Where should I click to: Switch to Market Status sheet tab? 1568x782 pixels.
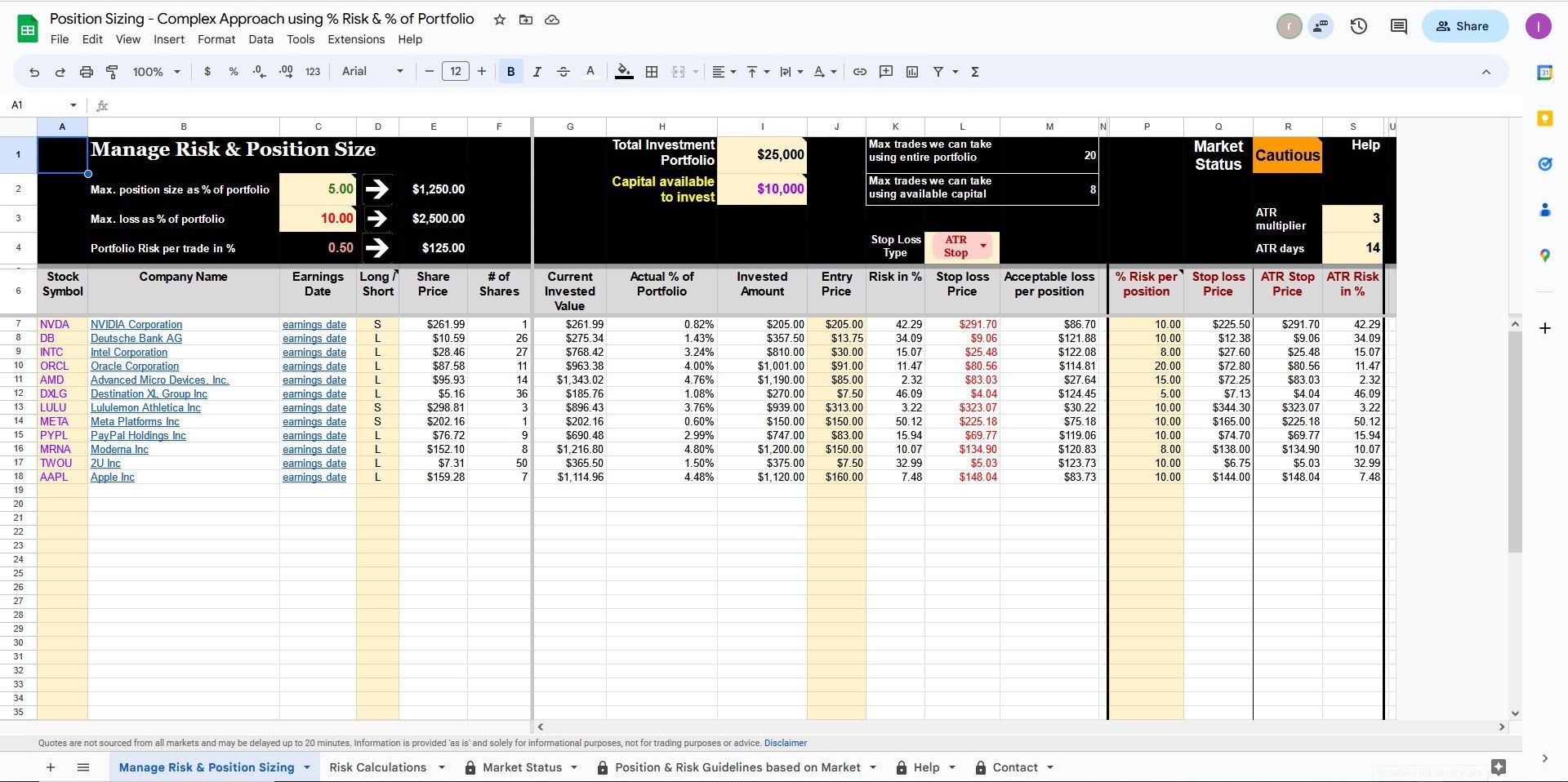(x=522, y=767)
